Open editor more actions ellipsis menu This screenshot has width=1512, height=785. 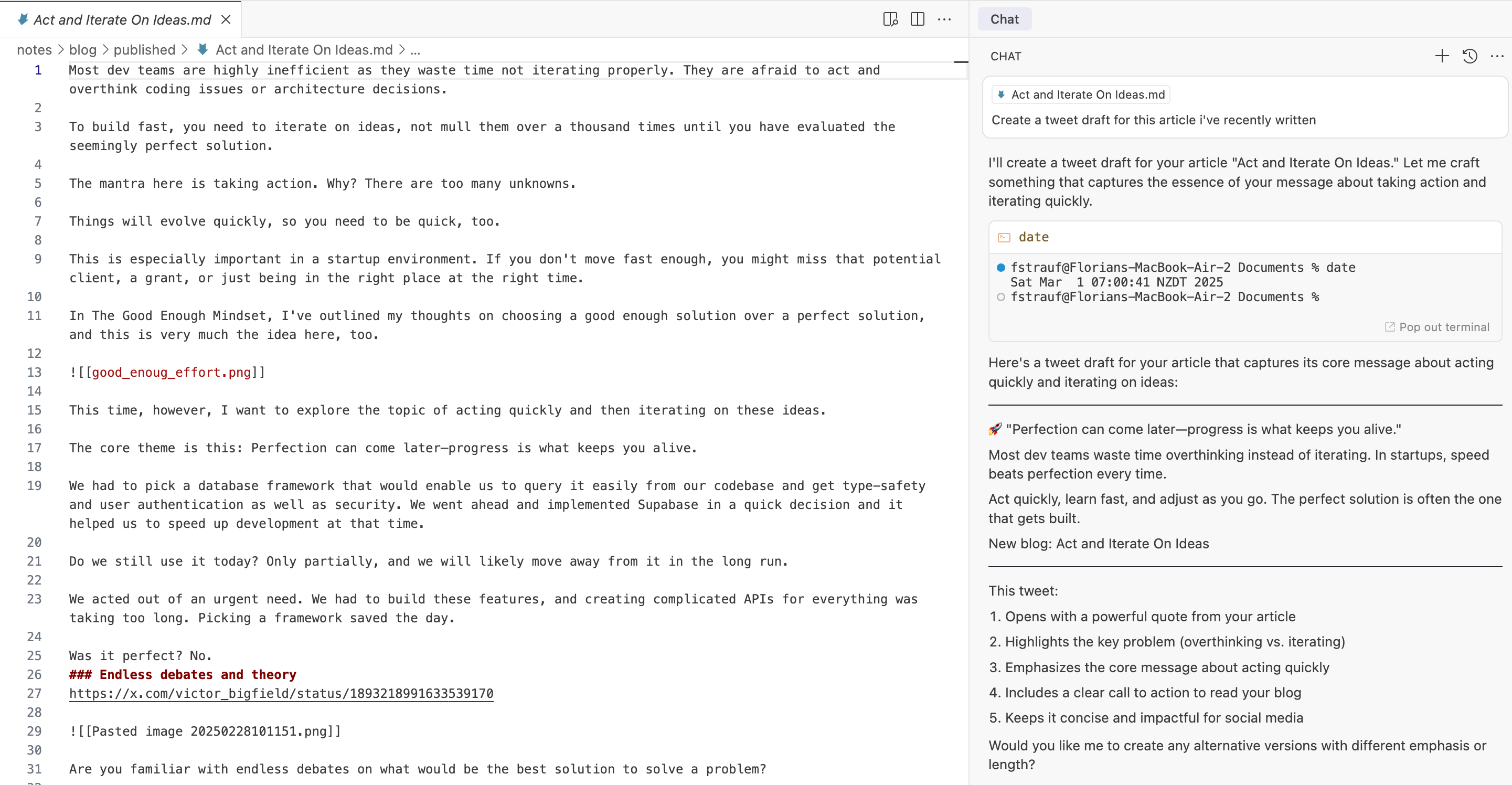(x=944, y=19)
